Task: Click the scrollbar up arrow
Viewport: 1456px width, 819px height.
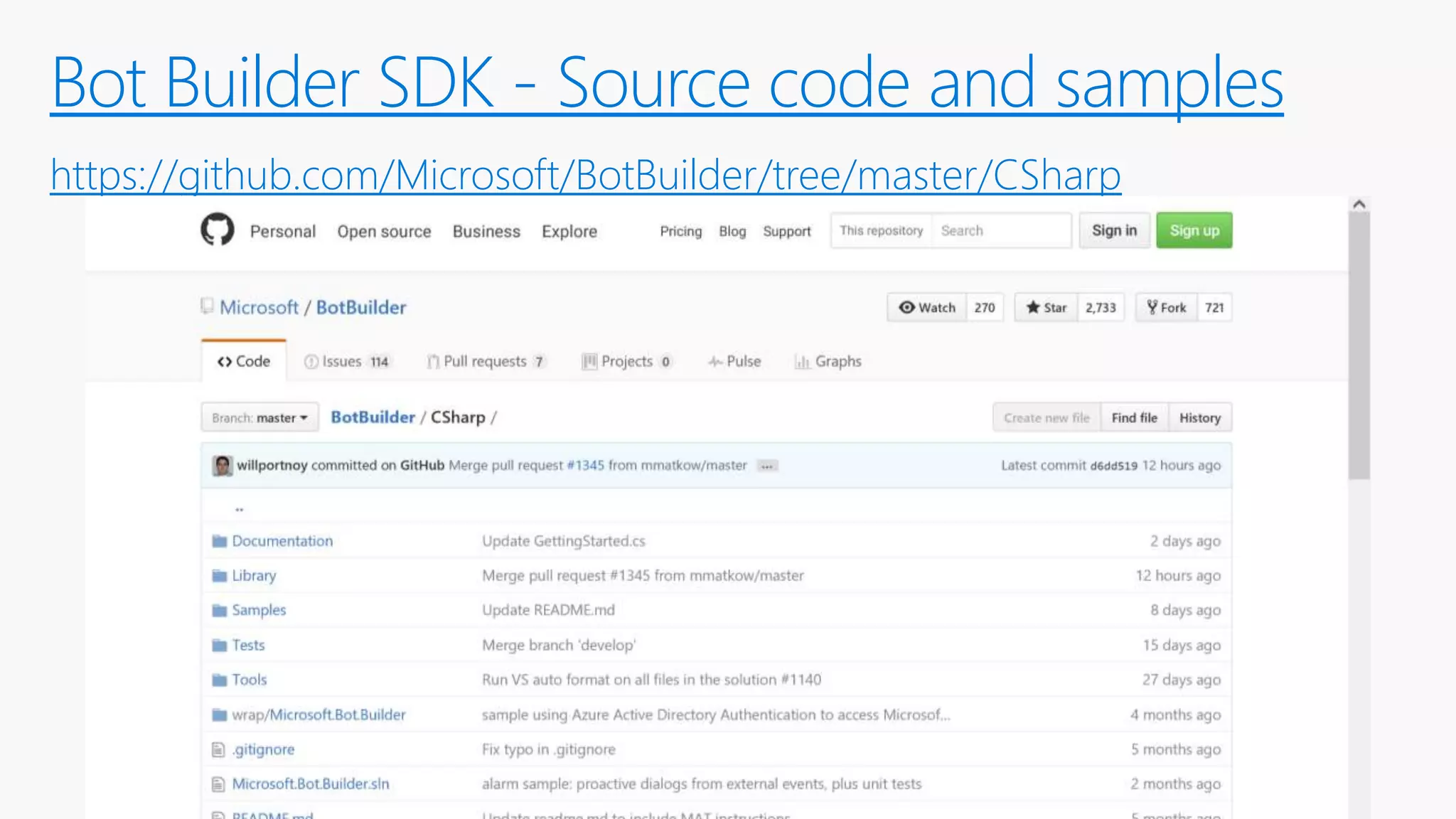Action: 1359,204
